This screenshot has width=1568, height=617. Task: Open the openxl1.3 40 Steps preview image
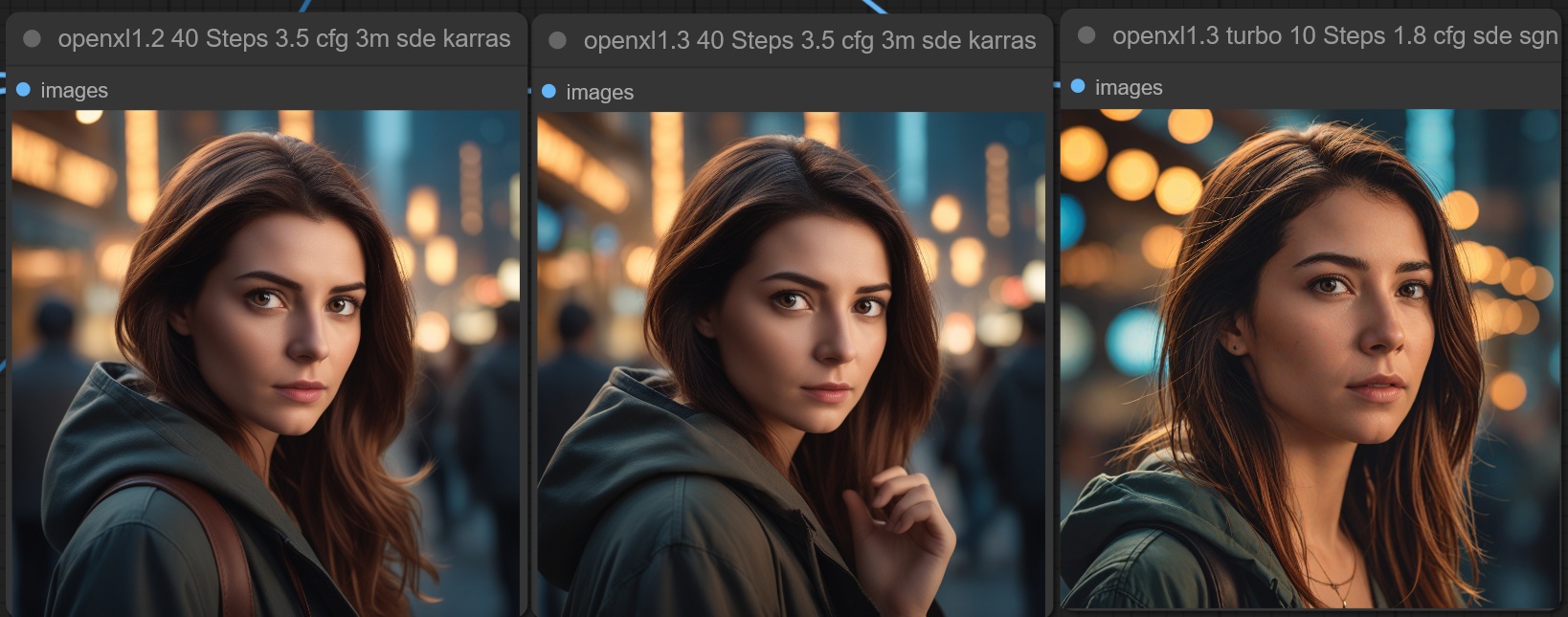791,364
